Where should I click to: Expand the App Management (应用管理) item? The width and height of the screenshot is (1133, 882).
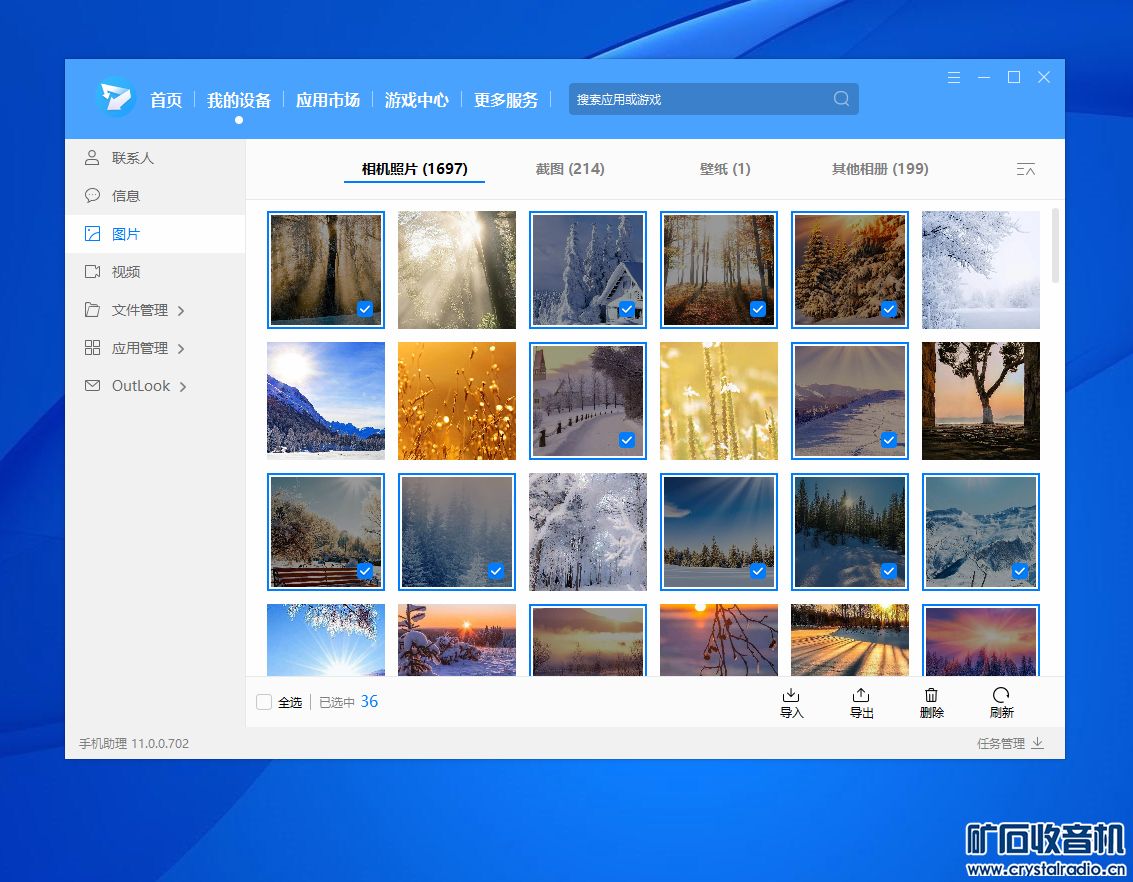point(181,349)
